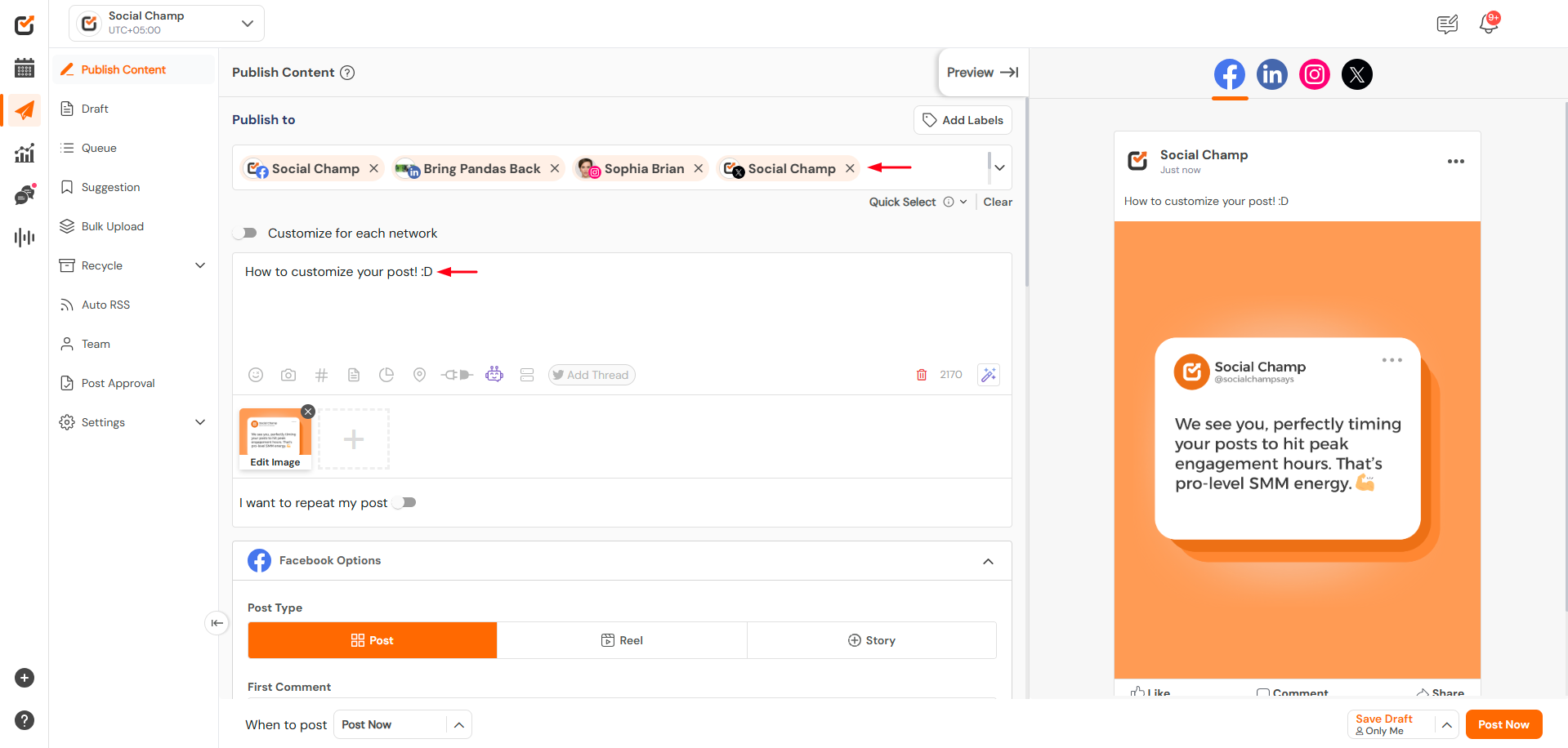
Task: Switch preview to Facebook tab
Action: coord(1230,74)
